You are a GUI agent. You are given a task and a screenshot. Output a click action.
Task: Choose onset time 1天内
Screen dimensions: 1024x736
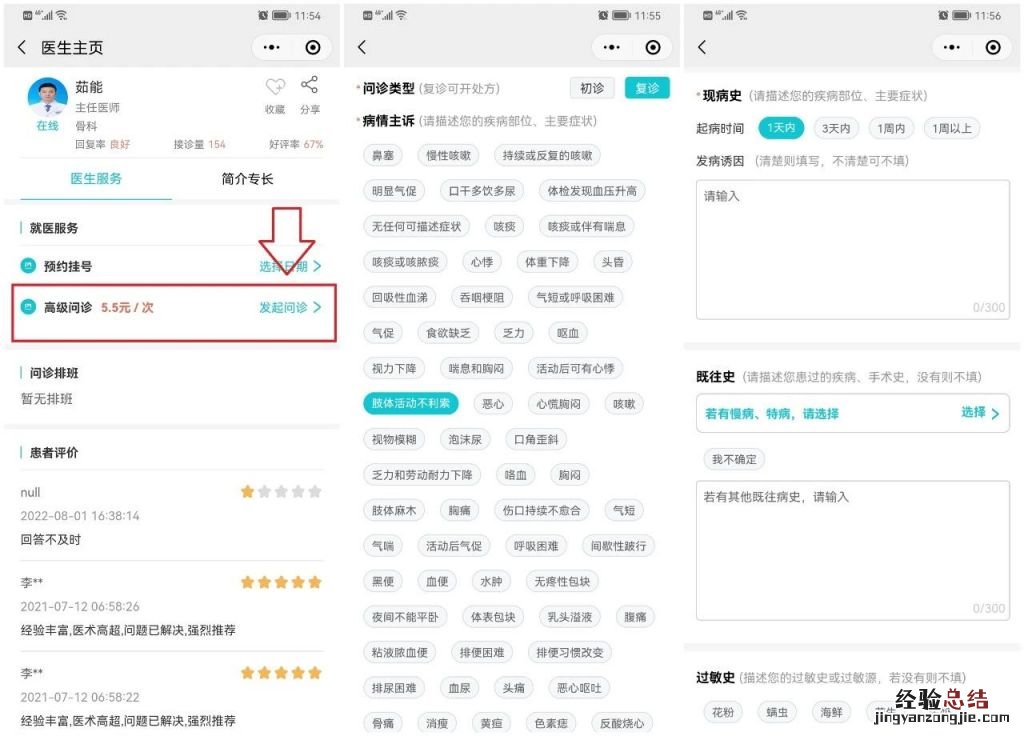[x=781, y=128]
